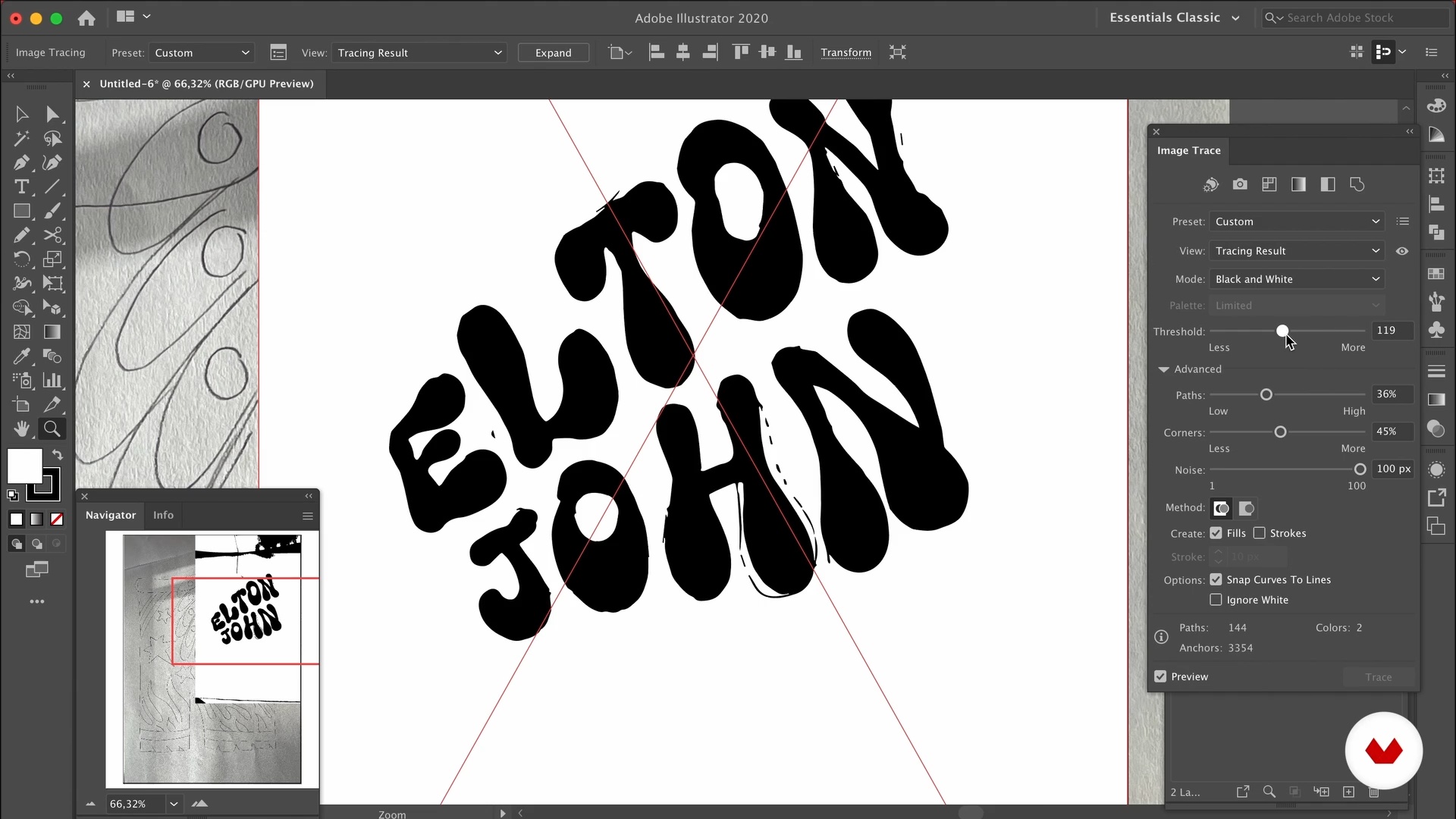The image size is (1456, 819).
Task: Select the Eyedropper tool
Action: click(21, 356)
